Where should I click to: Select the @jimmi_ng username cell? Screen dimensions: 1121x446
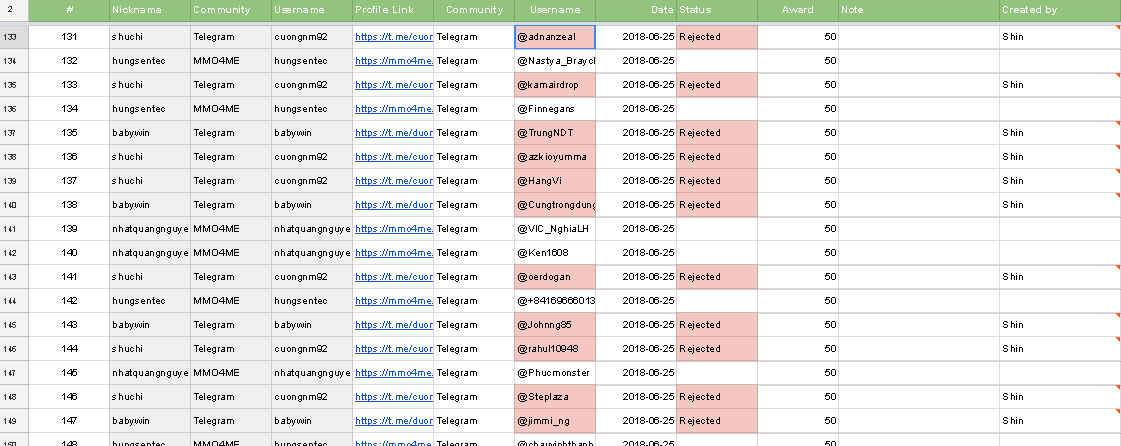point(555,421)
